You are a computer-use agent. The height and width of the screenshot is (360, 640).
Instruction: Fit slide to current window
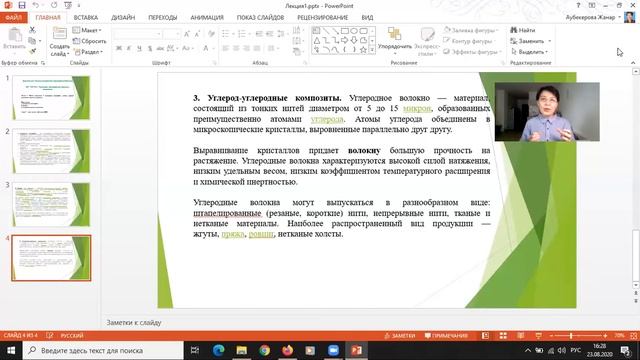[x=633, y=336]
